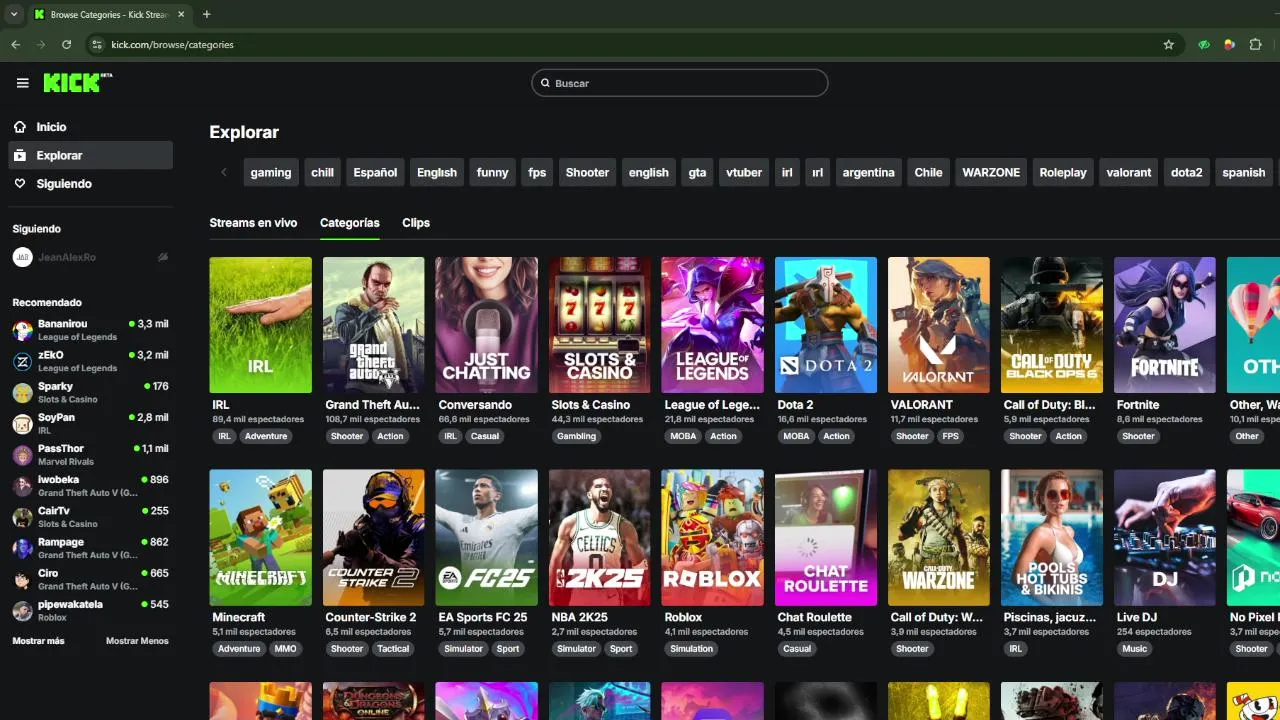
Task: Select the Categorías tab
Action: [350, 223]
